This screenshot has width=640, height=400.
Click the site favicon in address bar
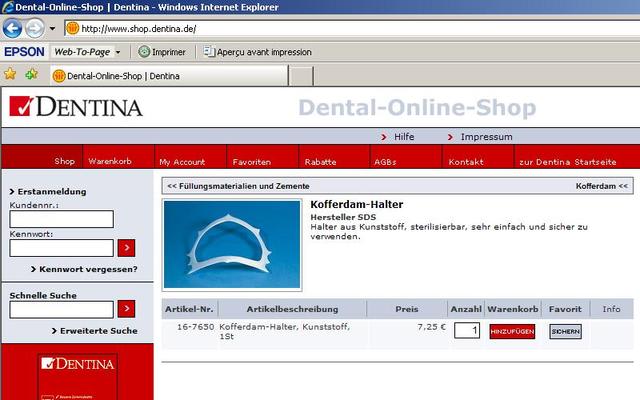tap(73, 28)
